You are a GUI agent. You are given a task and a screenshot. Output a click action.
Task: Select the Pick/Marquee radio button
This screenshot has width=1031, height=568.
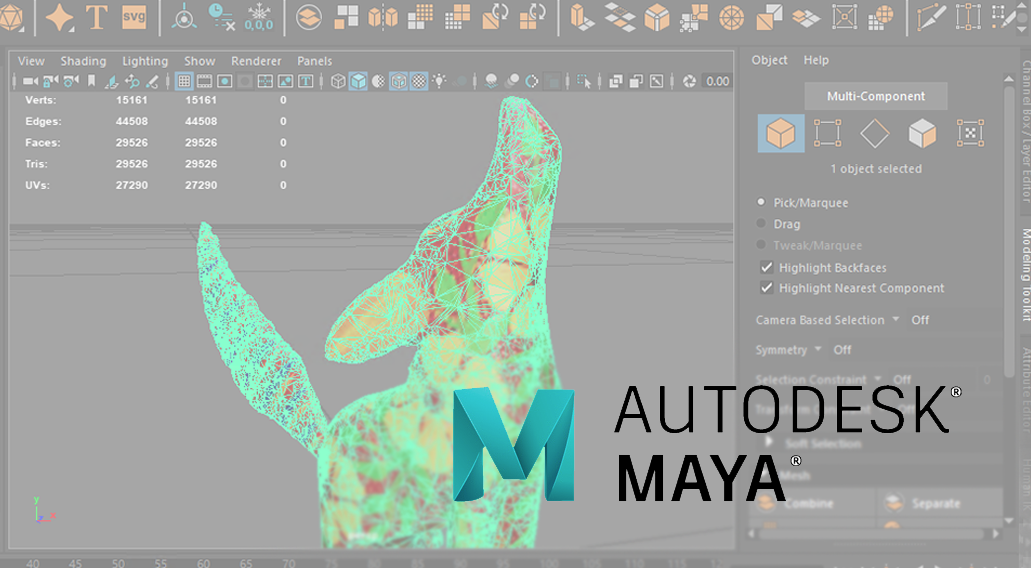[761, 202]
